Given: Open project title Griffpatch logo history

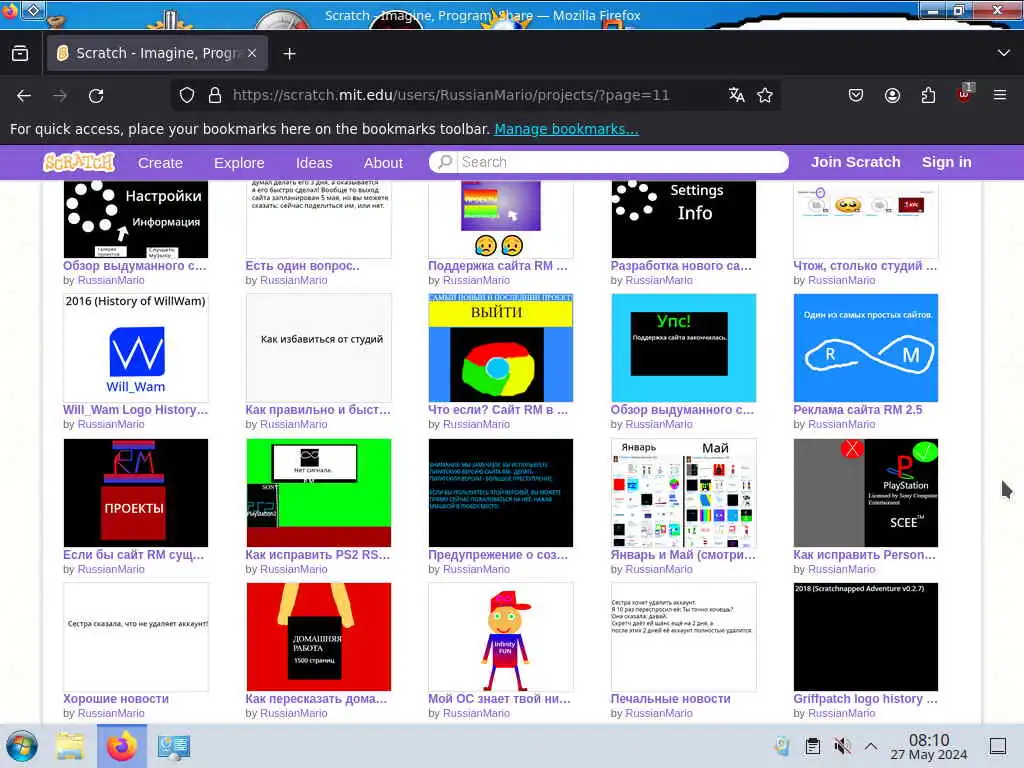Looking at the screenshot, I should point(865,699).
